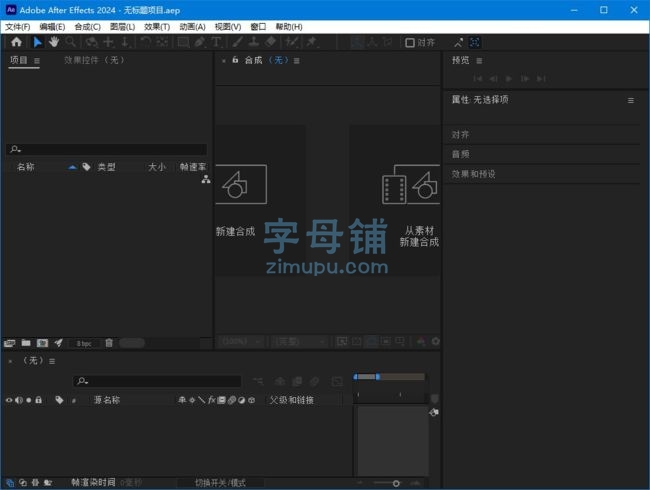Viewport: 650px width, 490px height.
Task: Select the Pen tool
Action: point(200,42)
